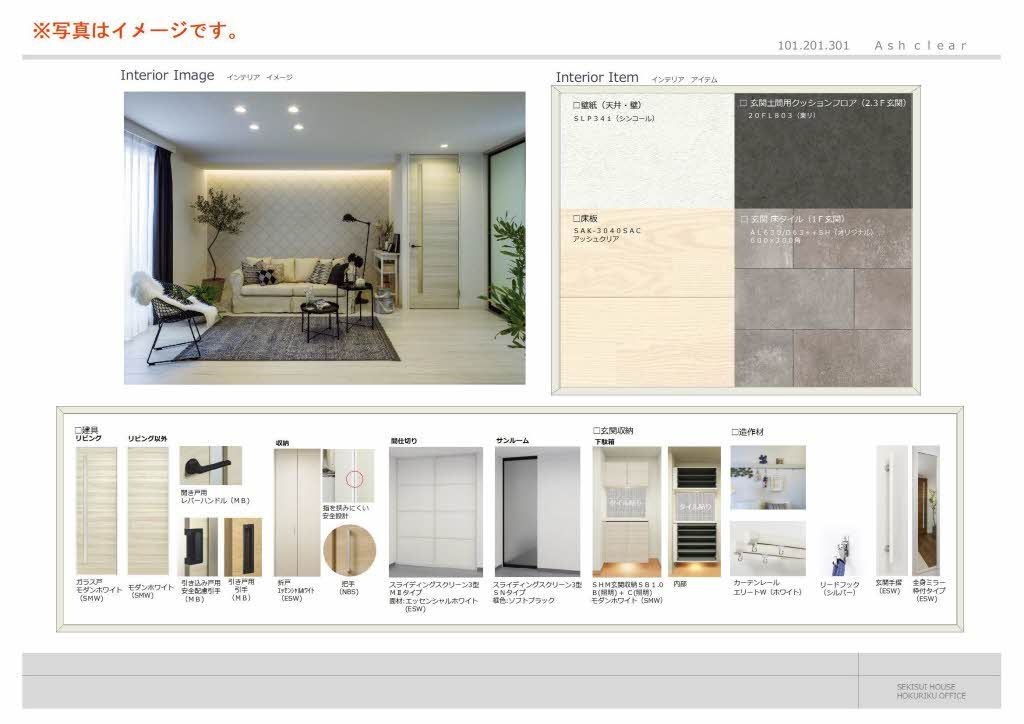1024x724 pixels.
Task: Select the black sliding door pull thumbnail
Action: (x=243, y=546)
